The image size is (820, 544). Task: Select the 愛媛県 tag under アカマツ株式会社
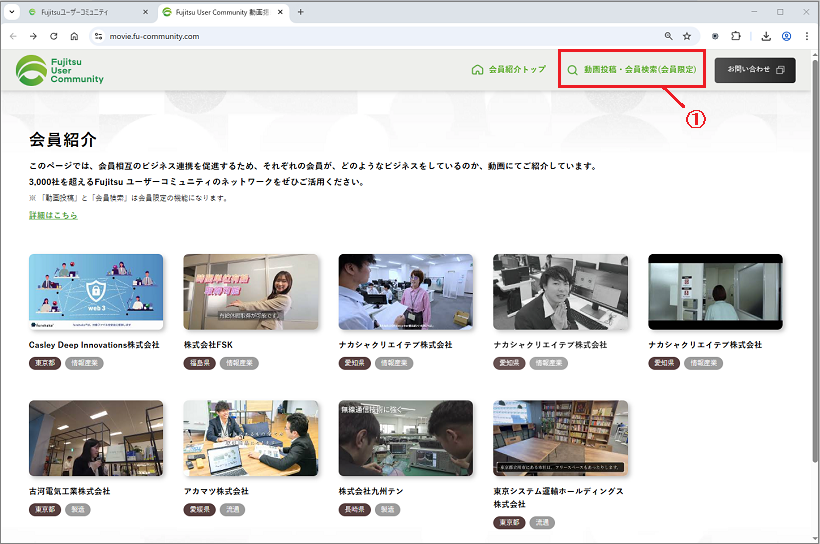click(200, 509)
